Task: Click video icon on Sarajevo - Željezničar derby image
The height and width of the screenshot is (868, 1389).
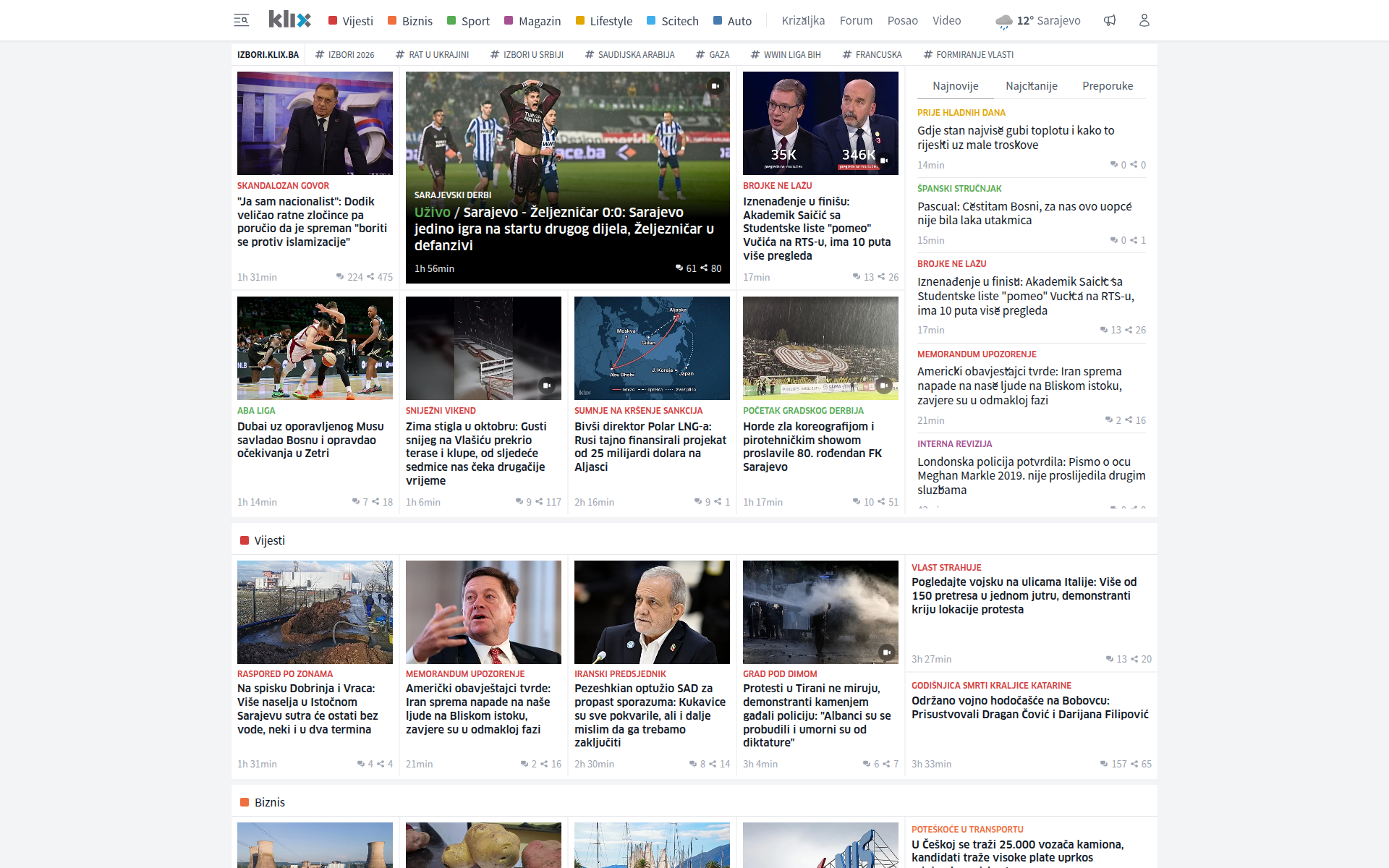Action: [x=715, y=86]
